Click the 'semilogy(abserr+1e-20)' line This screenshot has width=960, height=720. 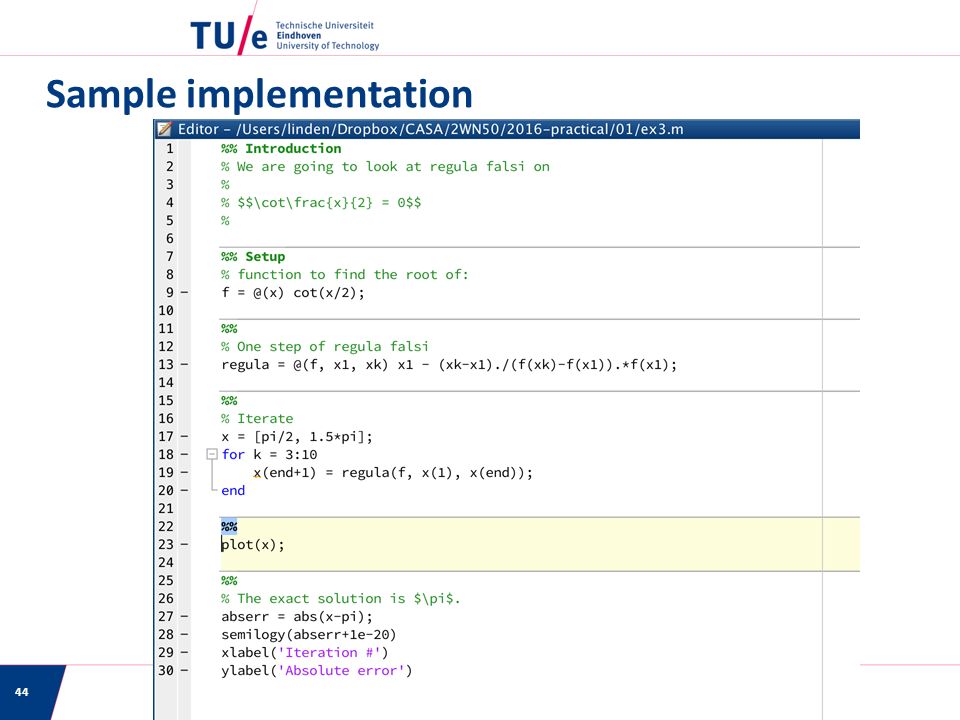tap(309, 634)
